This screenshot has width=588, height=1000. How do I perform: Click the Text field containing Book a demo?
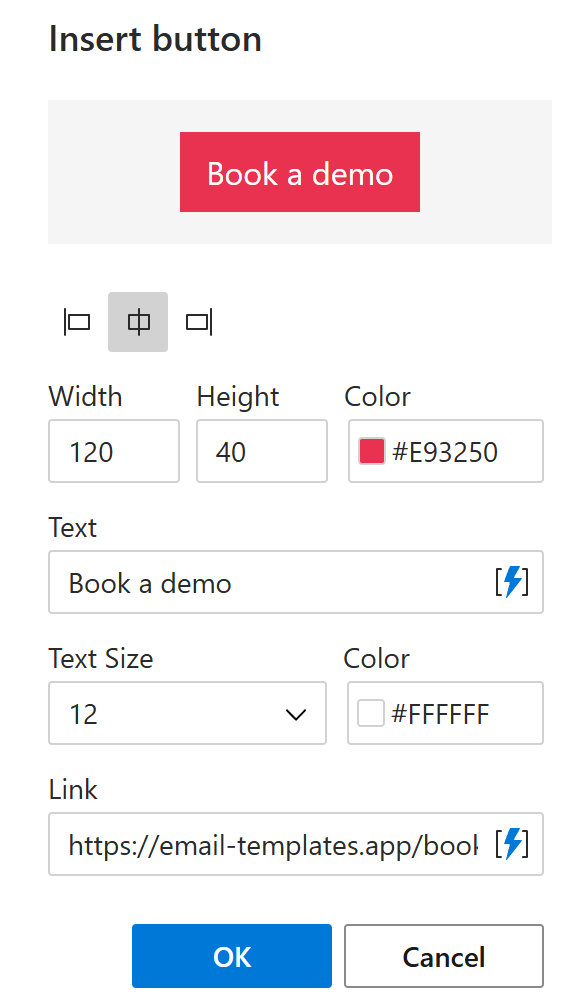[x=250, y=583]
